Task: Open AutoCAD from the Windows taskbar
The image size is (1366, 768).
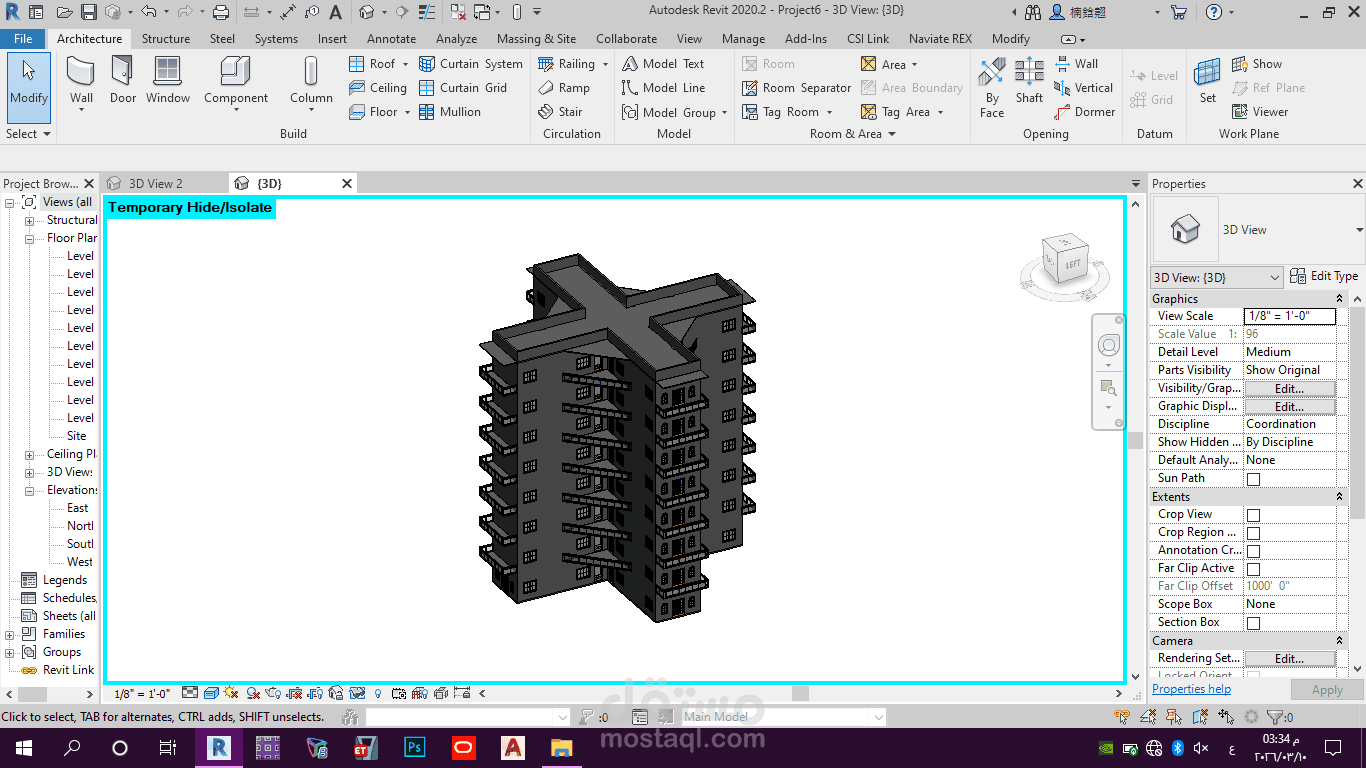Action: 512,747
